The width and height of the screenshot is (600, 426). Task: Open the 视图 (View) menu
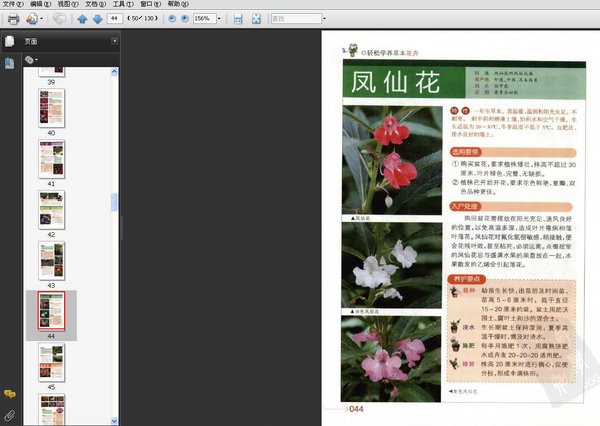pos(63,5)
